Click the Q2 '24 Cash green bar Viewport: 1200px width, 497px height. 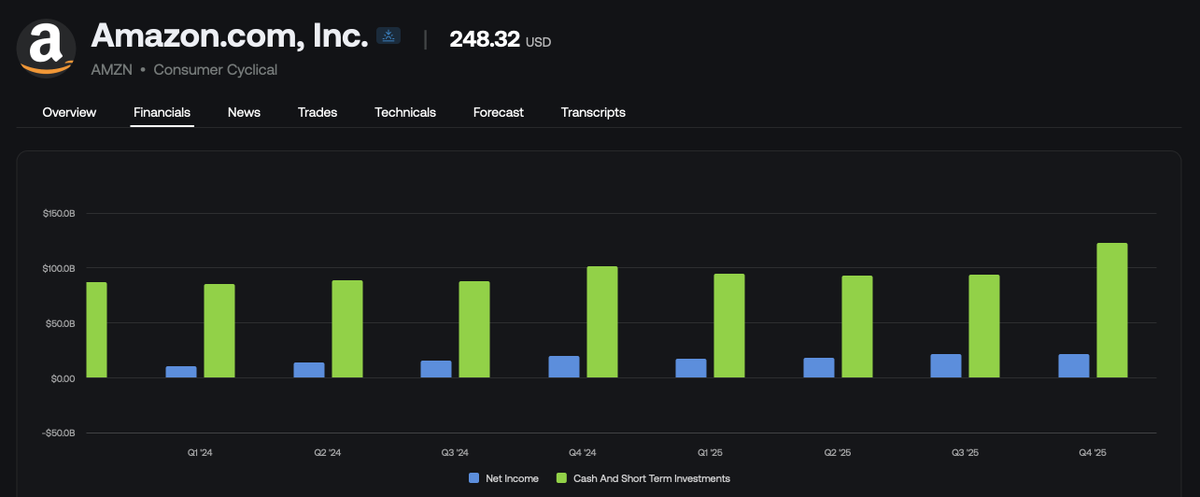coord(347,329)
